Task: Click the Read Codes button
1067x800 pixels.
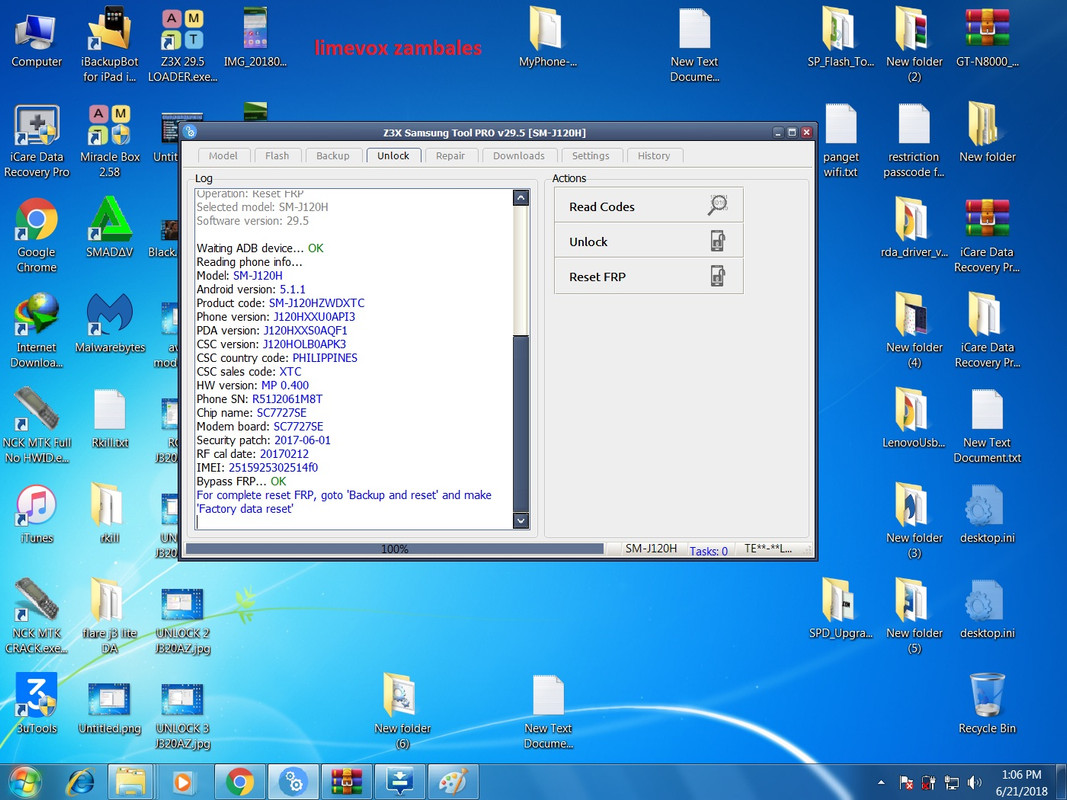Action: pos(649,206)
